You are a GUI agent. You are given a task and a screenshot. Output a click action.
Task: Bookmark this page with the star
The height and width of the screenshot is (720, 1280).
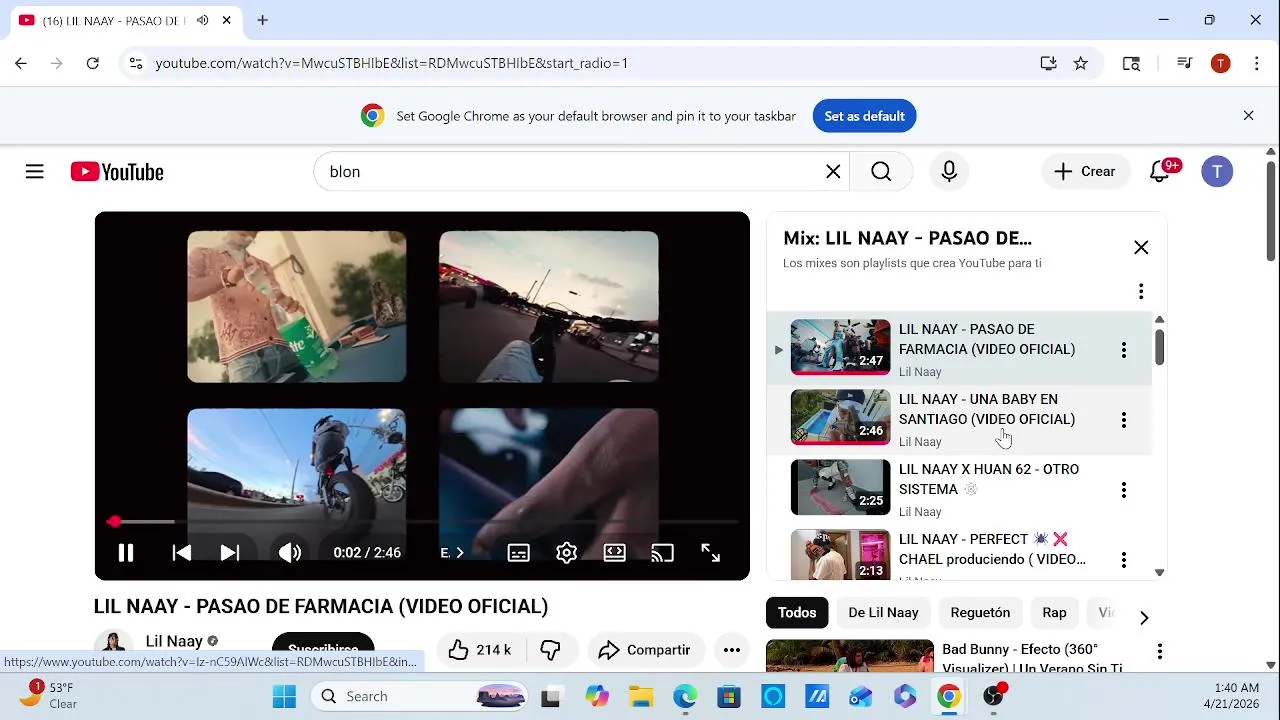[1081, 63]
